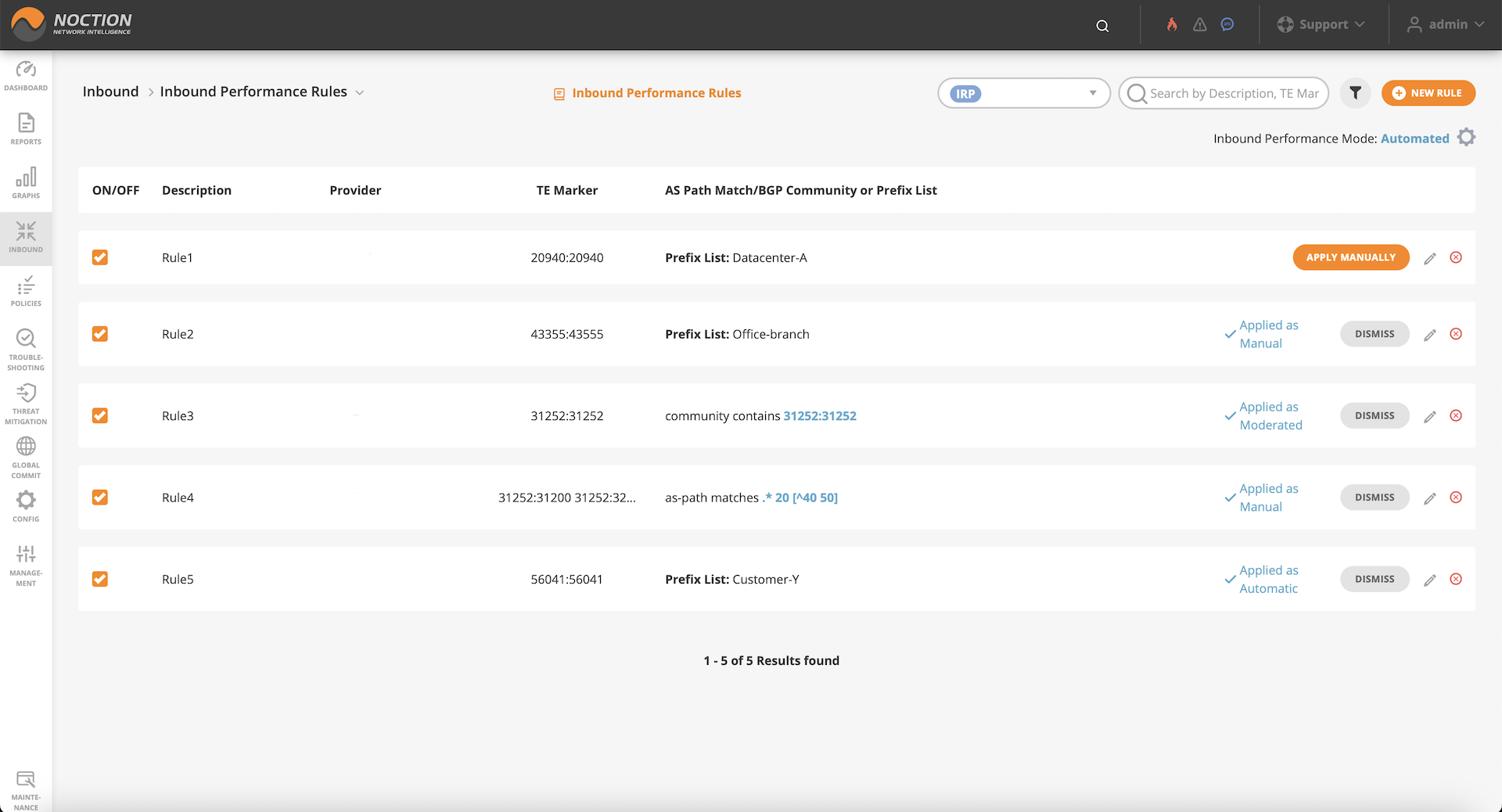
Task: Click community link 31252:31252
Action: click(820, 416)
